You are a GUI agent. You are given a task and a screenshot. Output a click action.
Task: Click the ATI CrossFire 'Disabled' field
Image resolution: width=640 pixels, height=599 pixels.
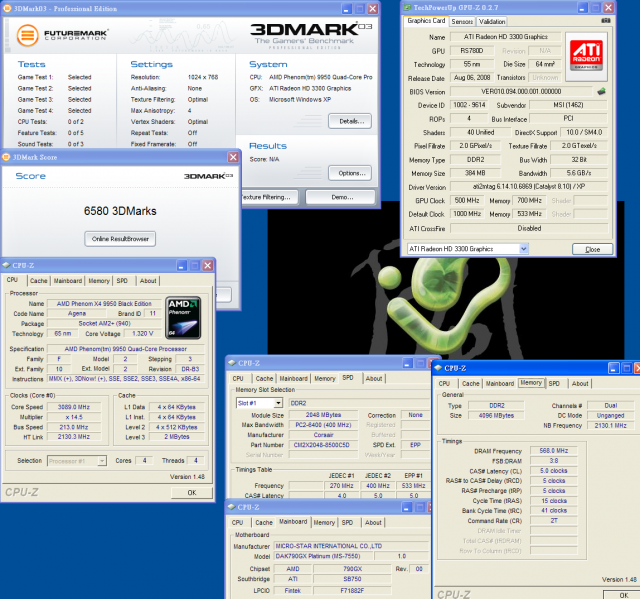(529, 229)
